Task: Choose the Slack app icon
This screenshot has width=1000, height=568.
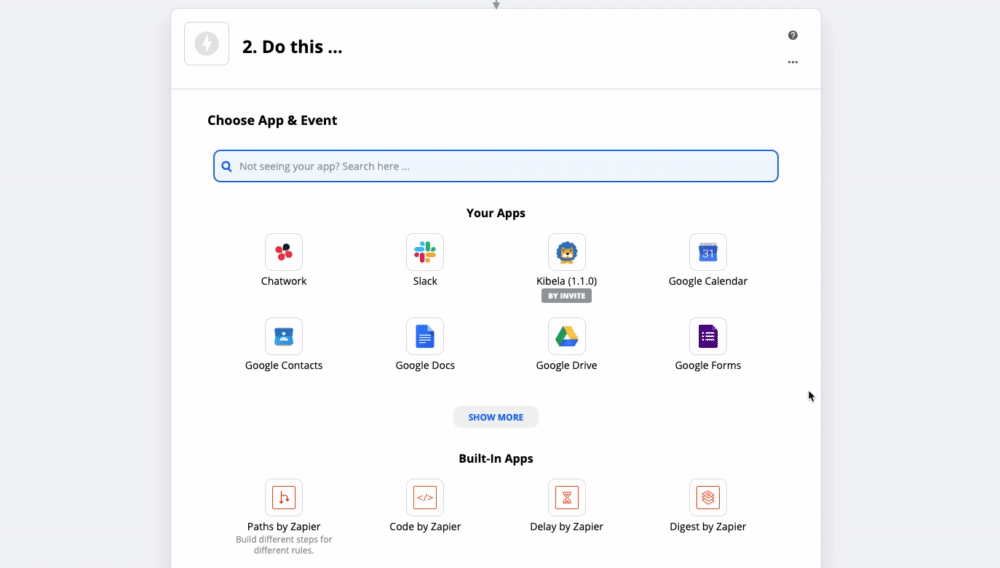Action: pyautogui.click(x=425, y=252)
